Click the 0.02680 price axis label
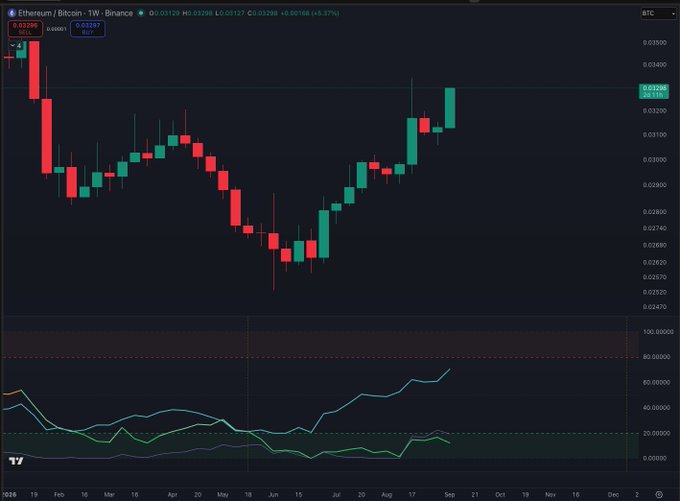The image size is (680, 501). pyautogui.click(x=654, y=245)
